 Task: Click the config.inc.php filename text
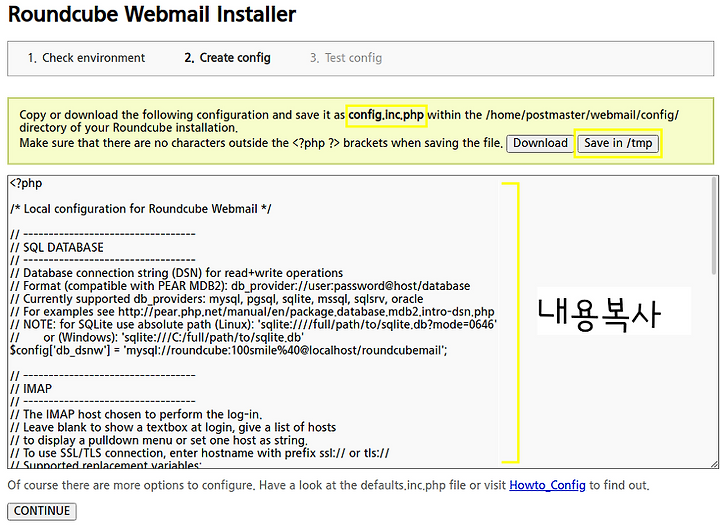pyautogui.click(x=386, y=115)
